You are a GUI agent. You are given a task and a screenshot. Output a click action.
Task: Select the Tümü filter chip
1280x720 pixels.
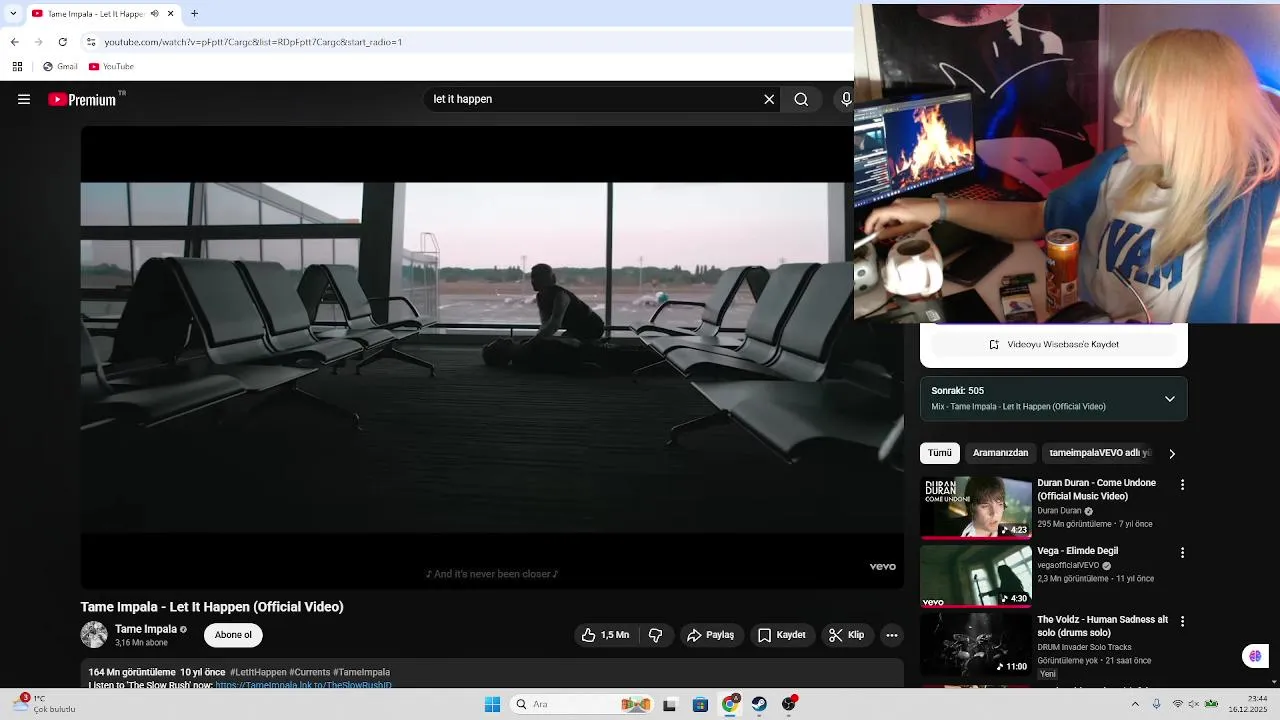click(940, 453)
